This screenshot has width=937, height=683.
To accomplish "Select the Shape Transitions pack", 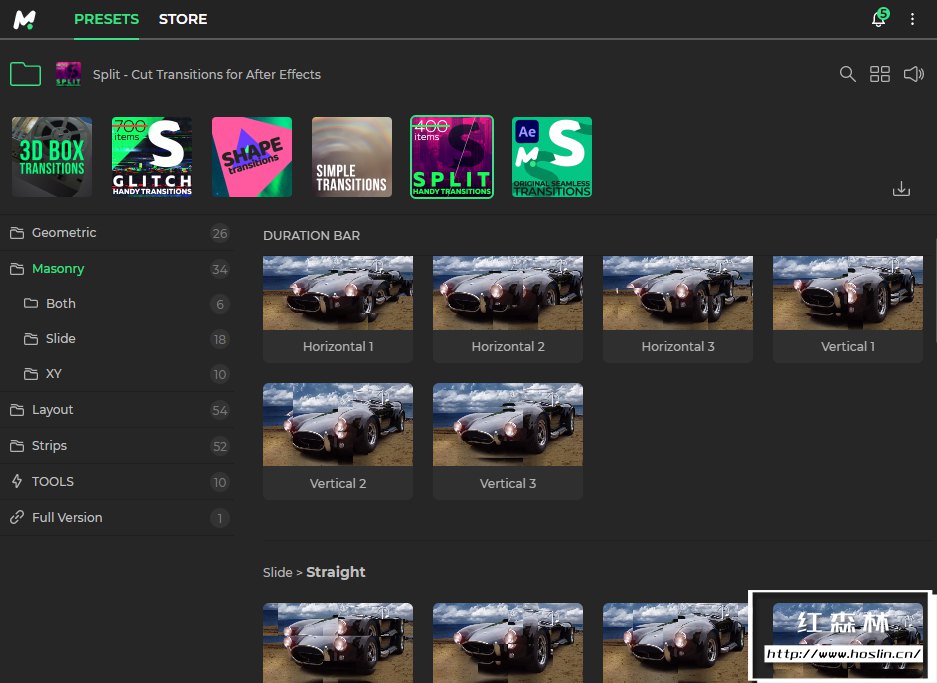I will (x=252, y=157).
